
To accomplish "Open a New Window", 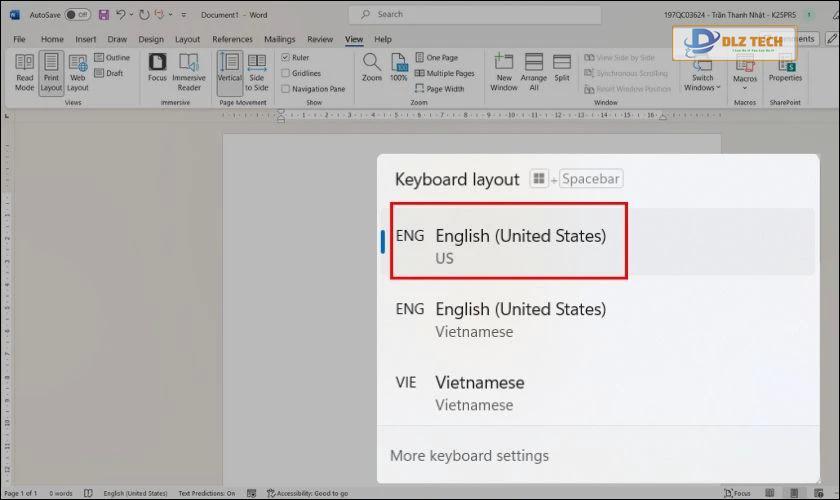I will (x=504, y=73).
